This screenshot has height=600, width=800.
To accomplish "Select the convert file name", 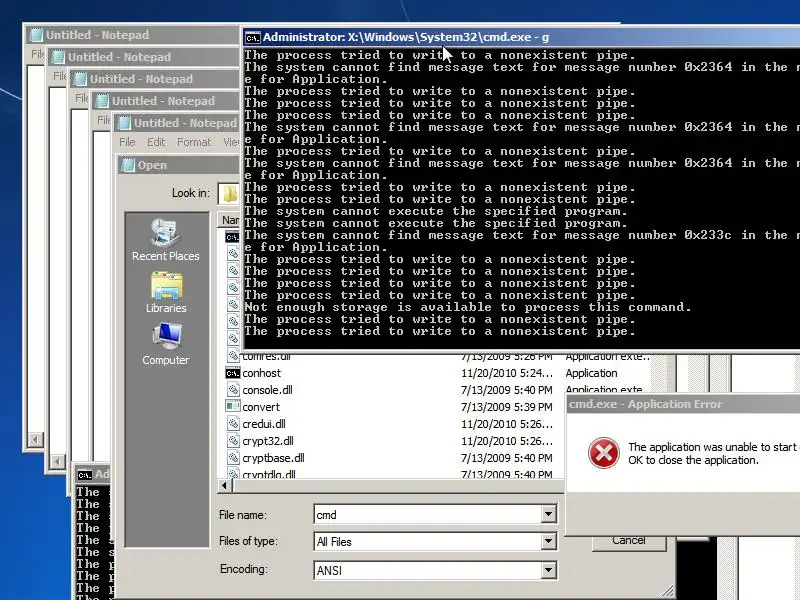I will coord(261,407).
